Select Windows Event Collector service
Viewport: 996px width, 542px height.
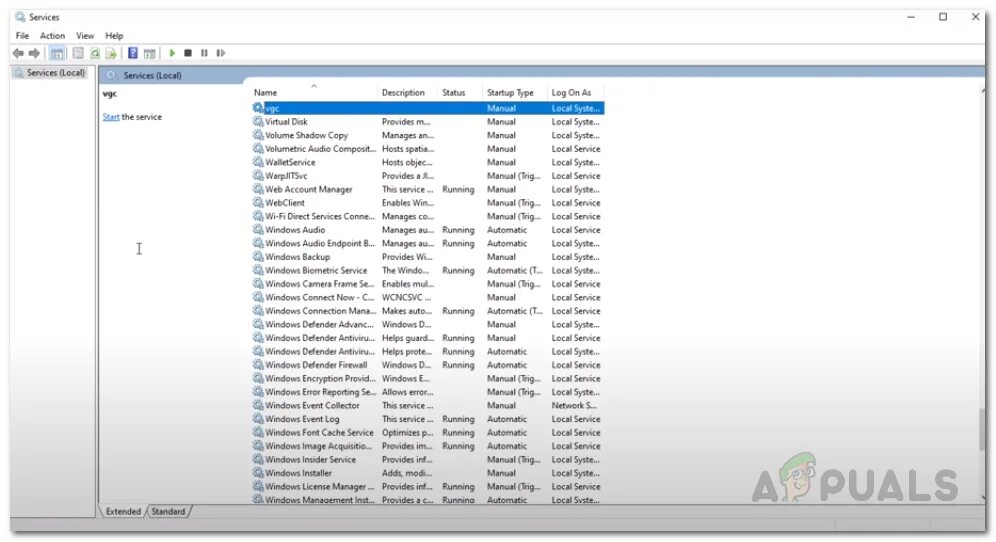pos(427,405)
